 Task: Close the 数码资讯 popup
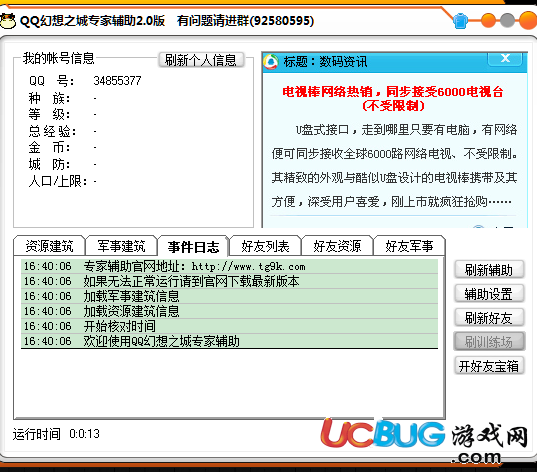[x=505, y=59]
